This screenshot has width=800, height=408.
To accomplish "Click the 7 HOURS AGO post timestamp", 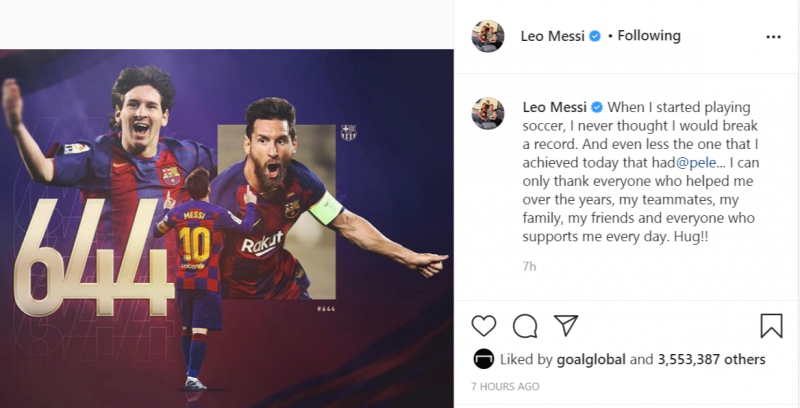I will tap(505, 386).
